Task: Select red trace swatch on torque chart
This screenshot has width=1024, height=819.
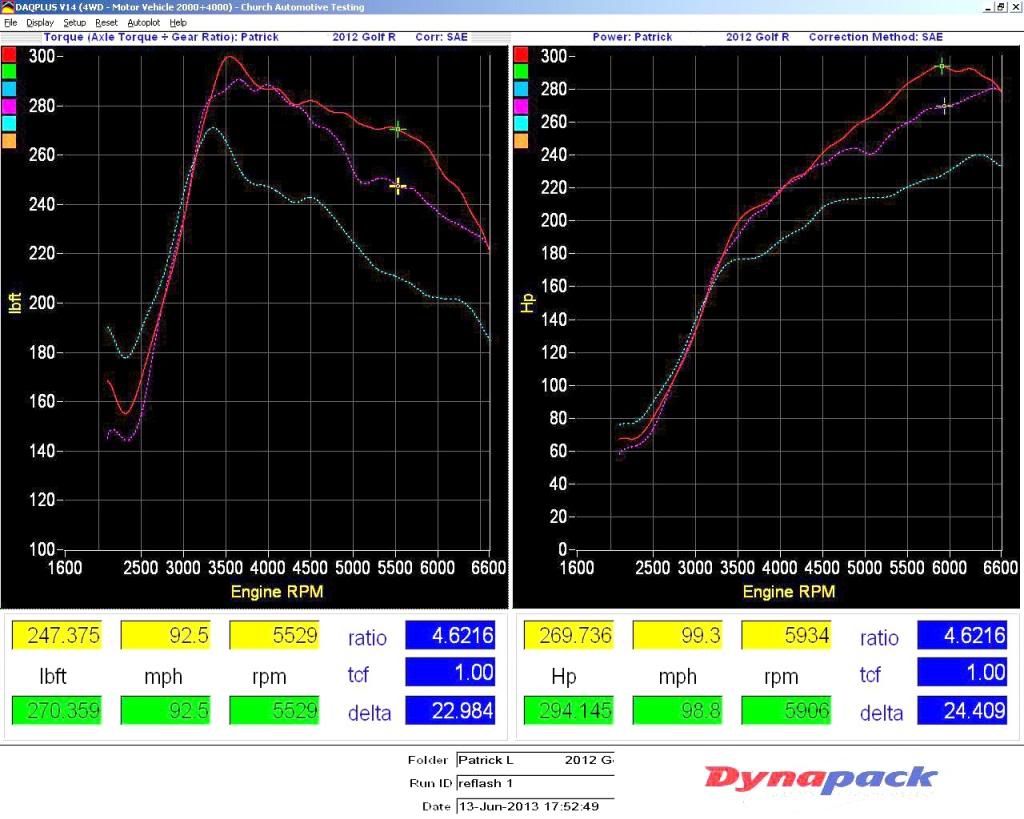Action: click(9, 54)
